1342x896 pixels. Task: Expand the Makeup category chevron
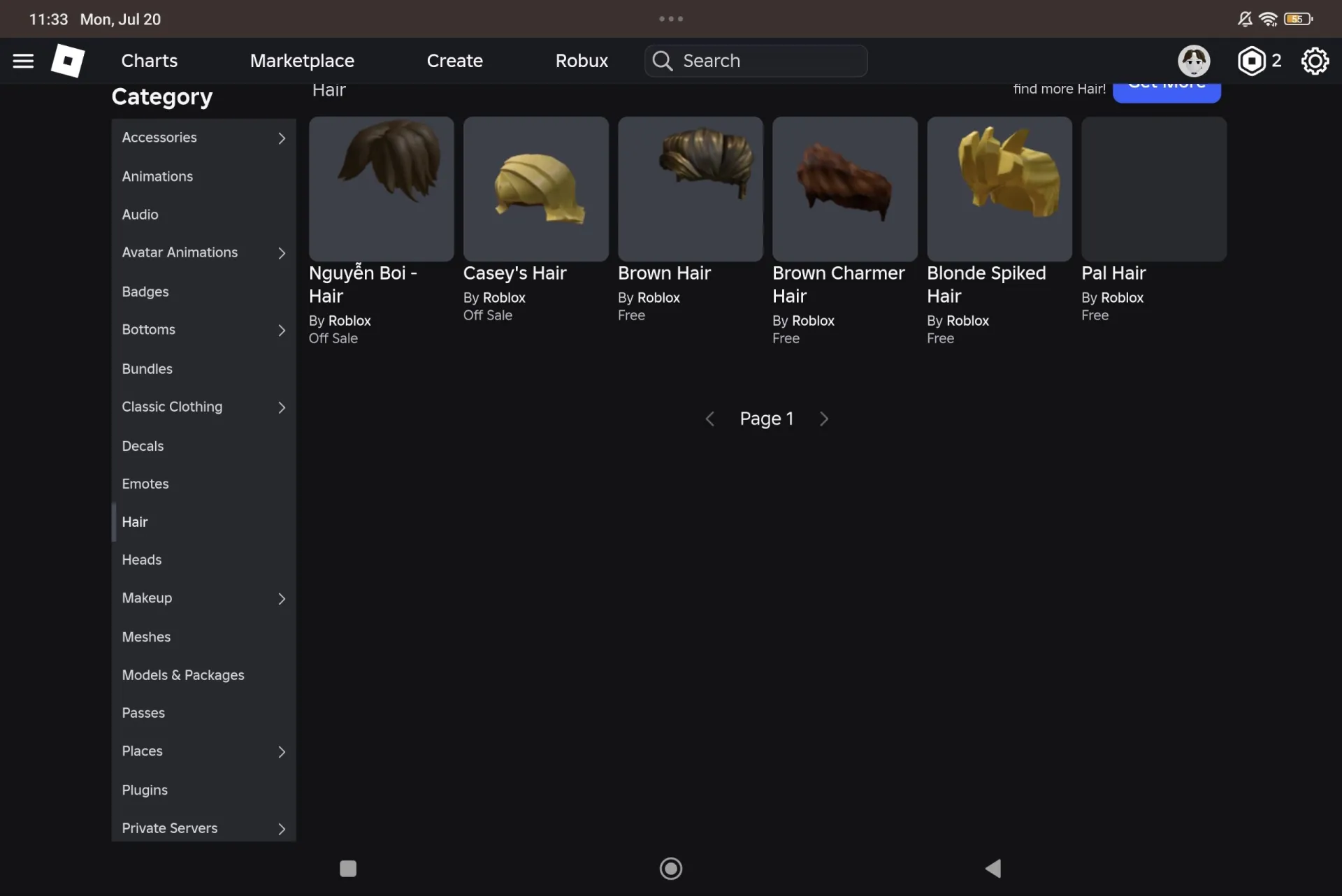tap(282, 599)
